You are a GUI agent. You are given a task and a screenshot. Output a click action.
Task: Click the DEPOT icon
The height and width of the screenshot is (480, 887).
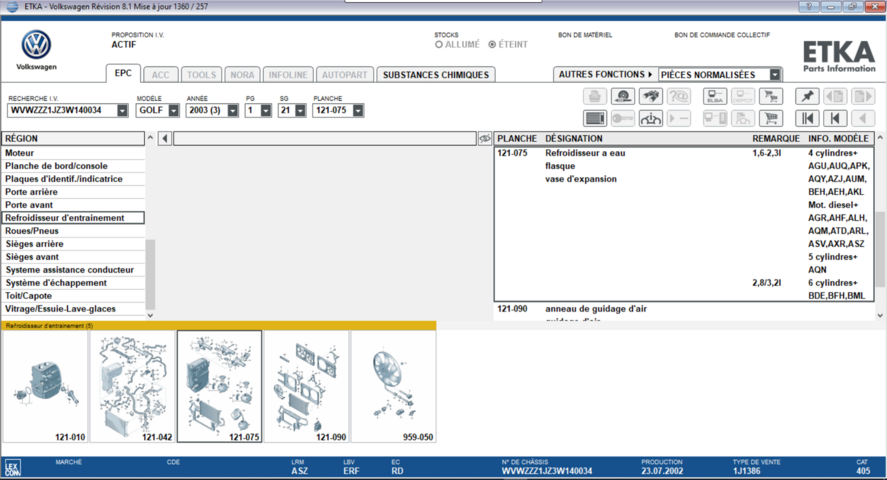743,96
